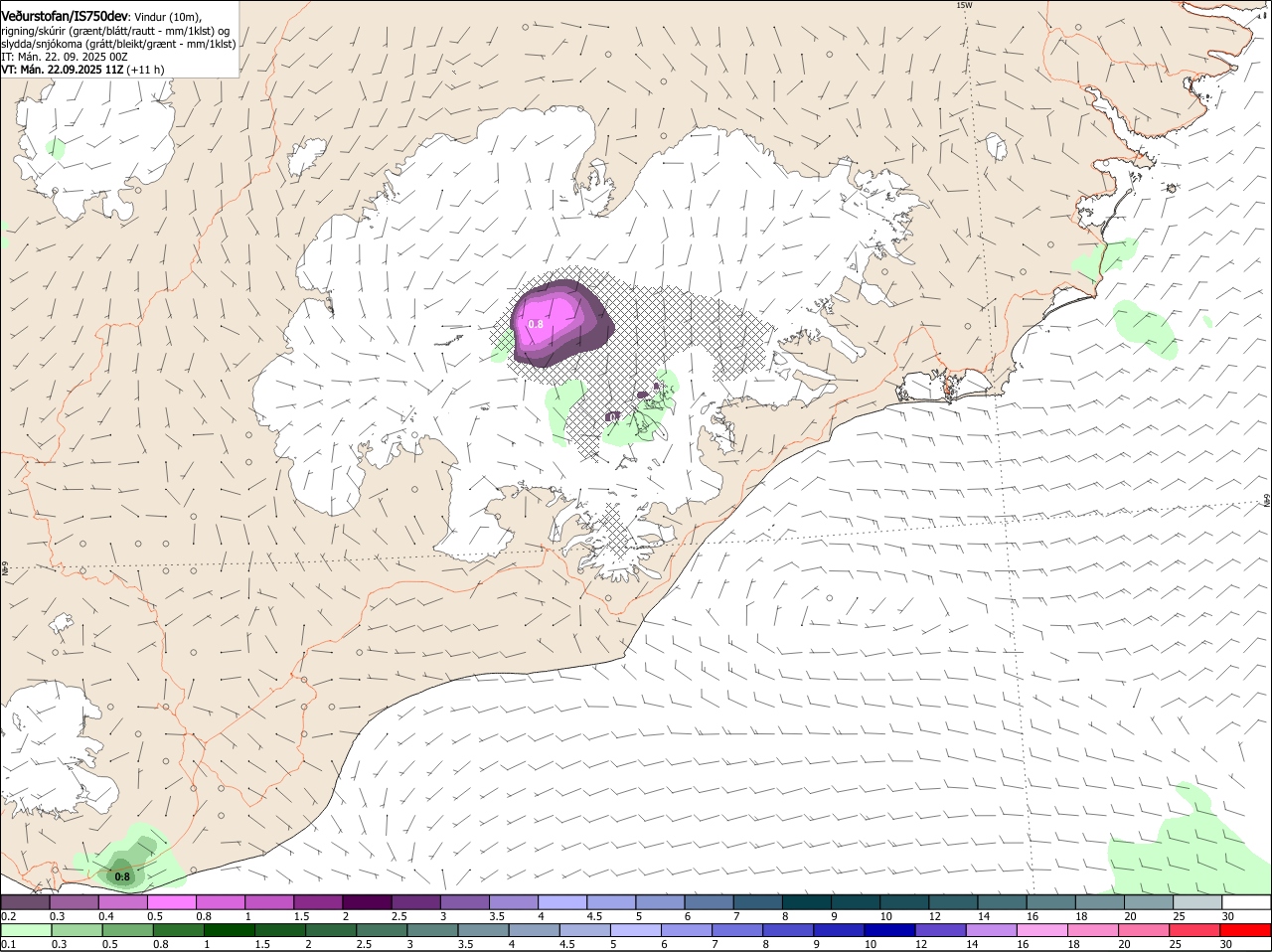
Task: Pick the lower legend swatch between 5 and 6
Action: pyautogui.click(x=637, y=930)
